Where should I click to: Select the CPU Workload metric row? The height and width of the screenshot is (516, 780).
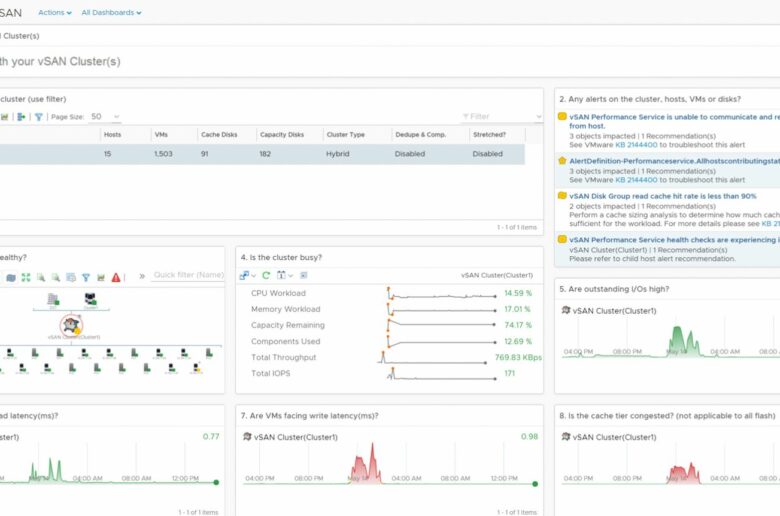point(390,294)
